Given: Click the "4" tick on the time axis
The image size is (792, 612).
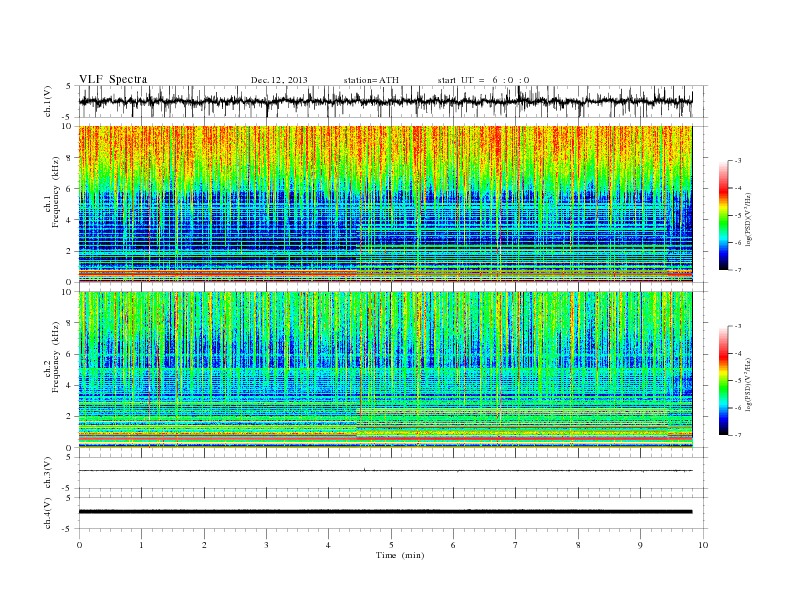Looking at the screenshot, I should (x=329, y=545).
